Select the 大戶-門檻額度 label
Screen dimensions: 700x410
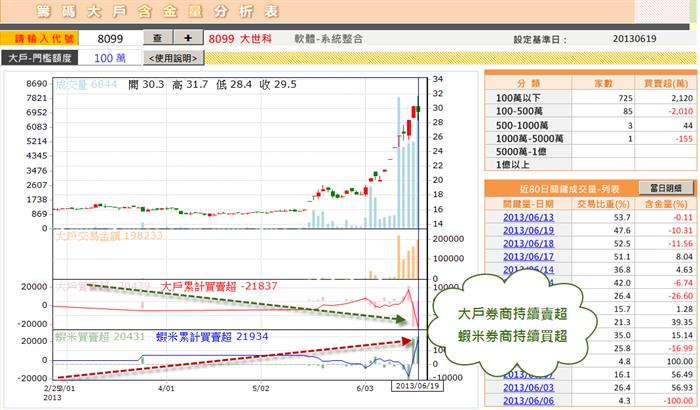coord(40,58)
